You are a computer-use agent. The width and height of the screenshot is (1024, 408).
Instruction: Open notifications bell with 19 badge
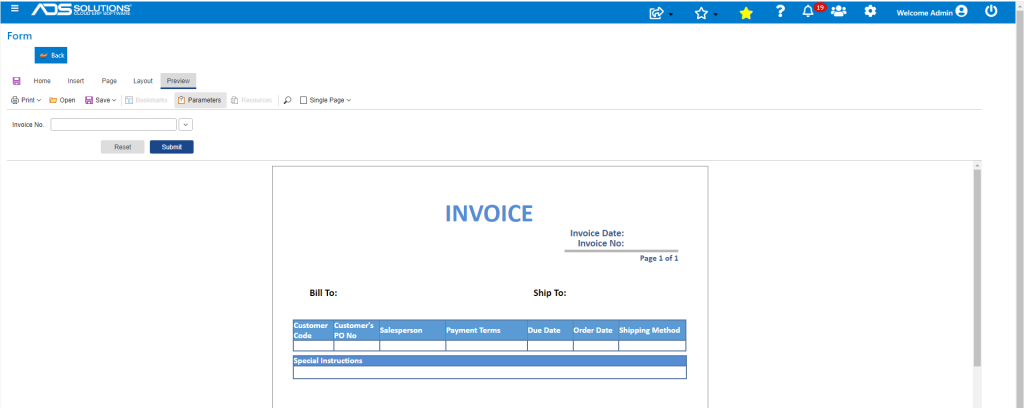813,10
